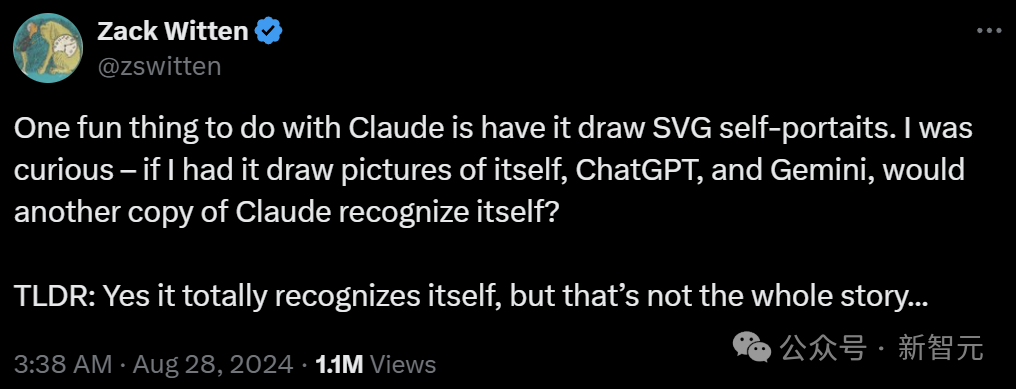Image resolution: width=1016 pixels, height=389 pixels.
Task: Visit the @zswitten handle link
Action: pyautogui.click(x=159, y=66)
